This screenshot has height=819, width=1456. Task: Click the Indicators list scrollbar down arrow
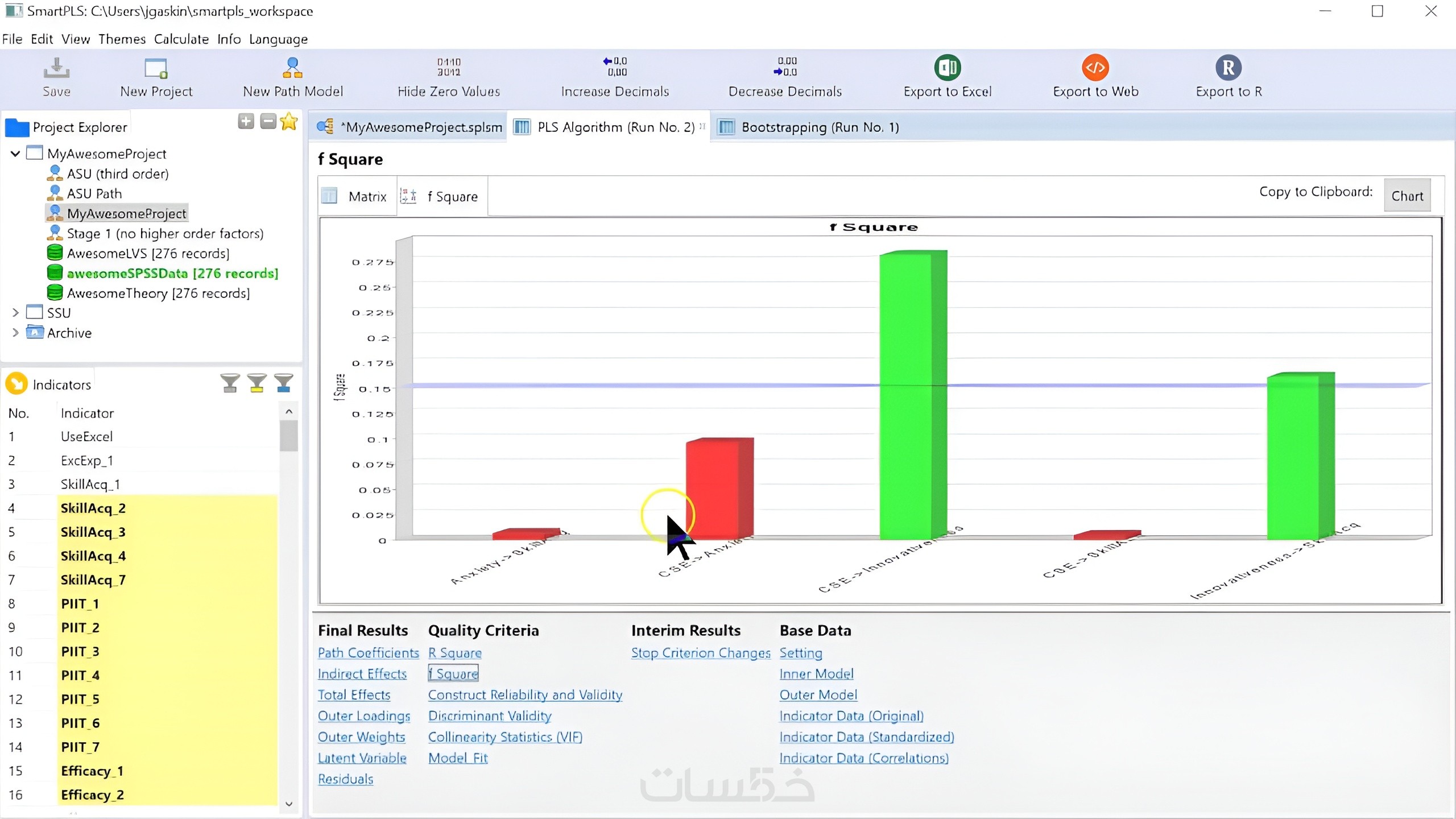coord(289,804)
